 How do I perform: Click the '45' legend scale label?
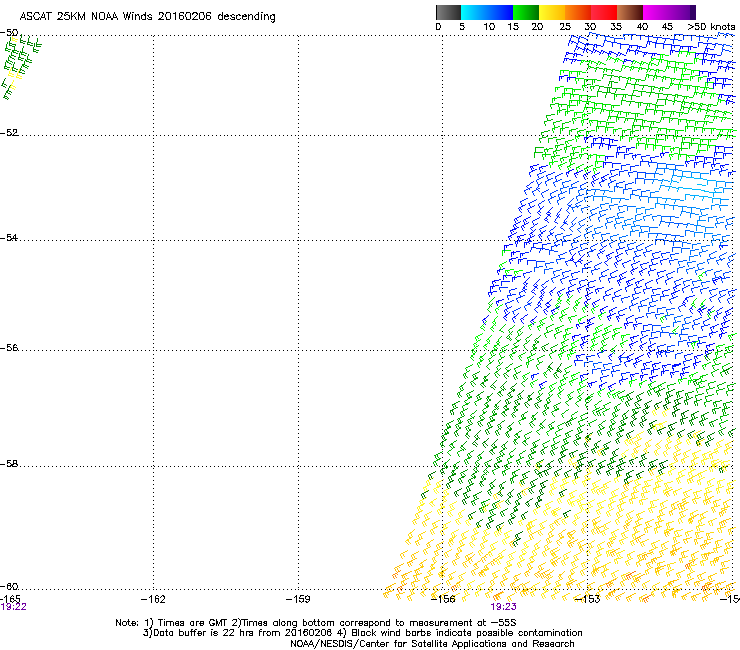(667, 26)
